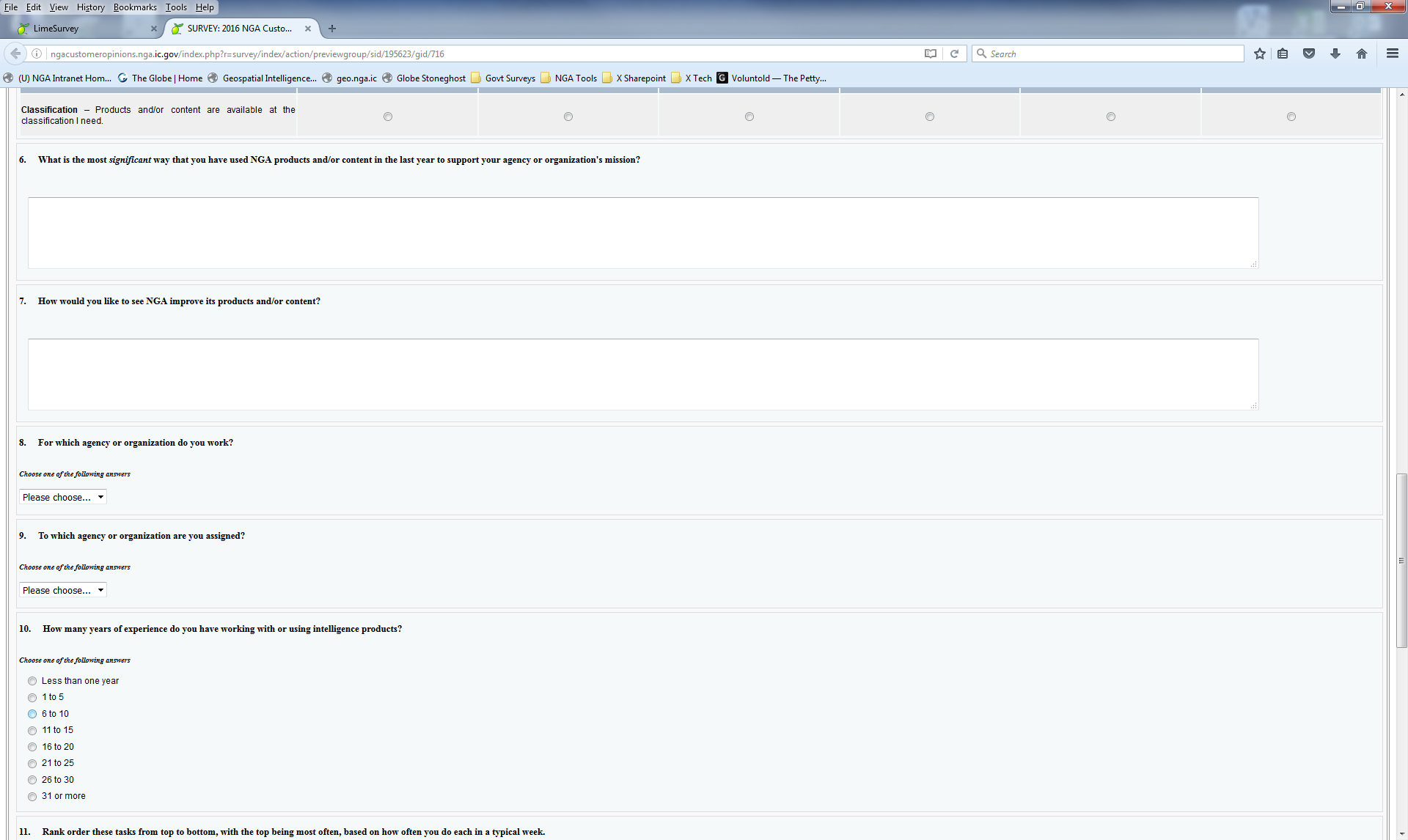Open the Bookmarks menu
The image size is (1408, 840).
point(134,7)
